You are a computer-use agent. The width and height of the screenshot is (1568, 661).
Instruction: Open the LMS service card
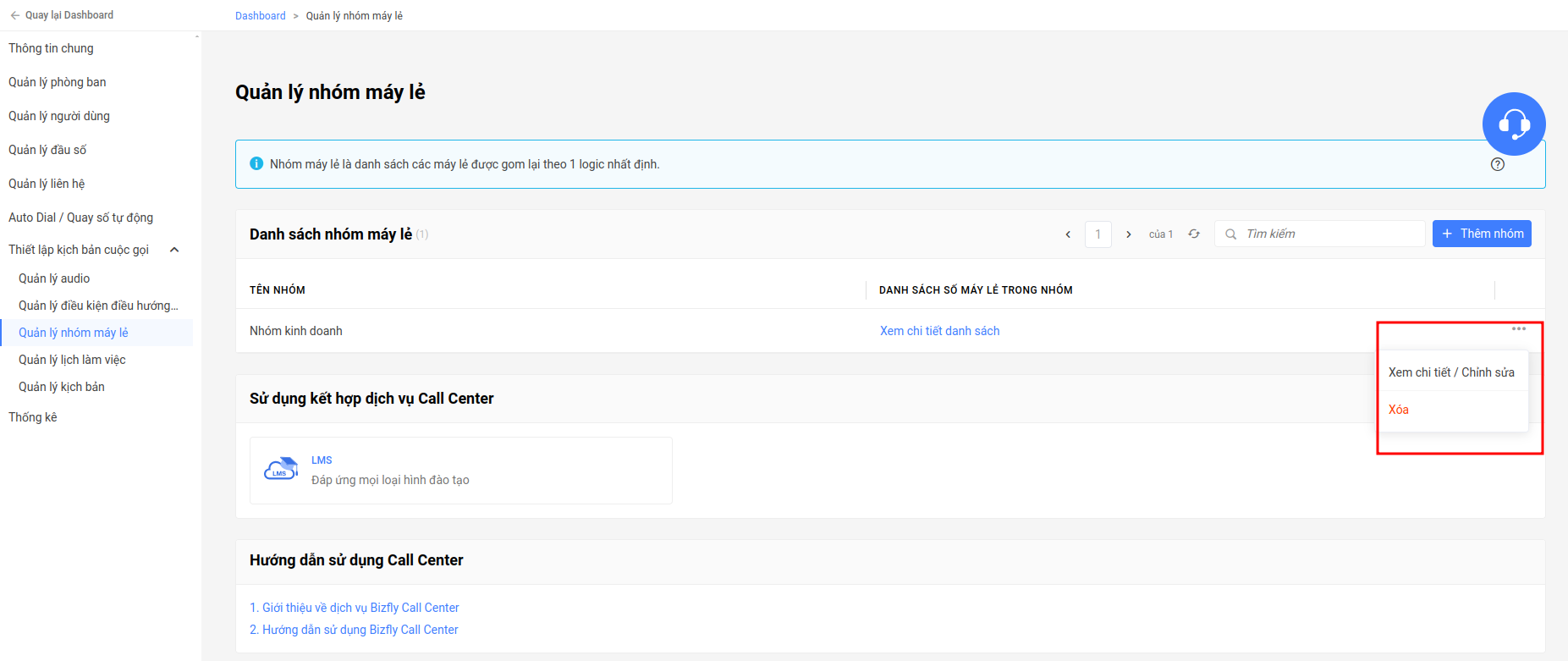[x=461, y=471]
